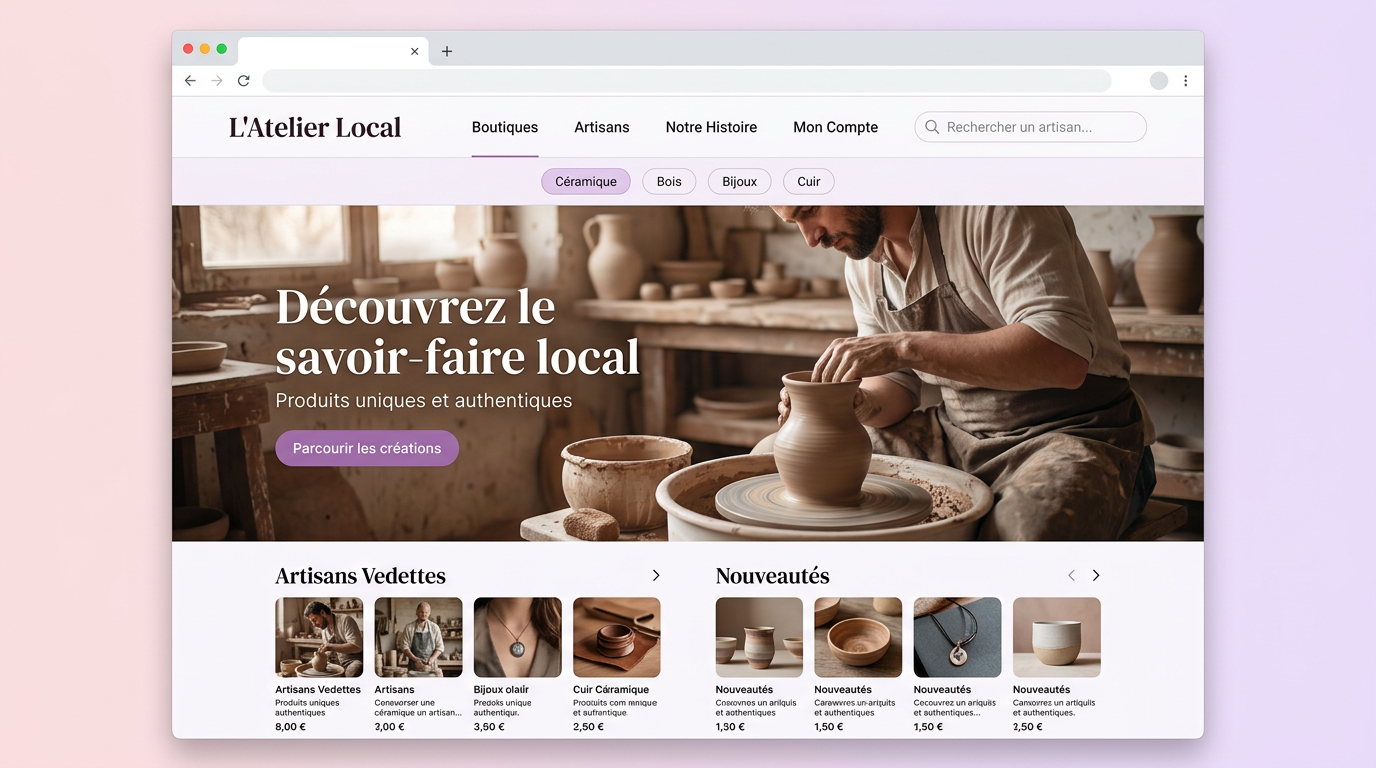
Task: Click the Parcourir les créations button
Action: [367, 448]
